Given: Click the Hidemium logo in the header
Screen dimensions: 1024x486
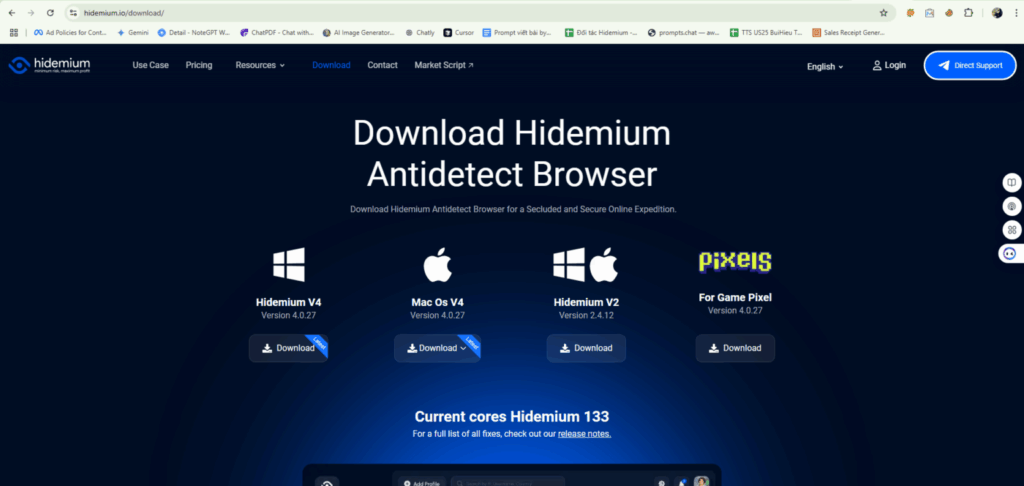Looking at the screenshot, I should pyautogui.click(x=49, y=65).
